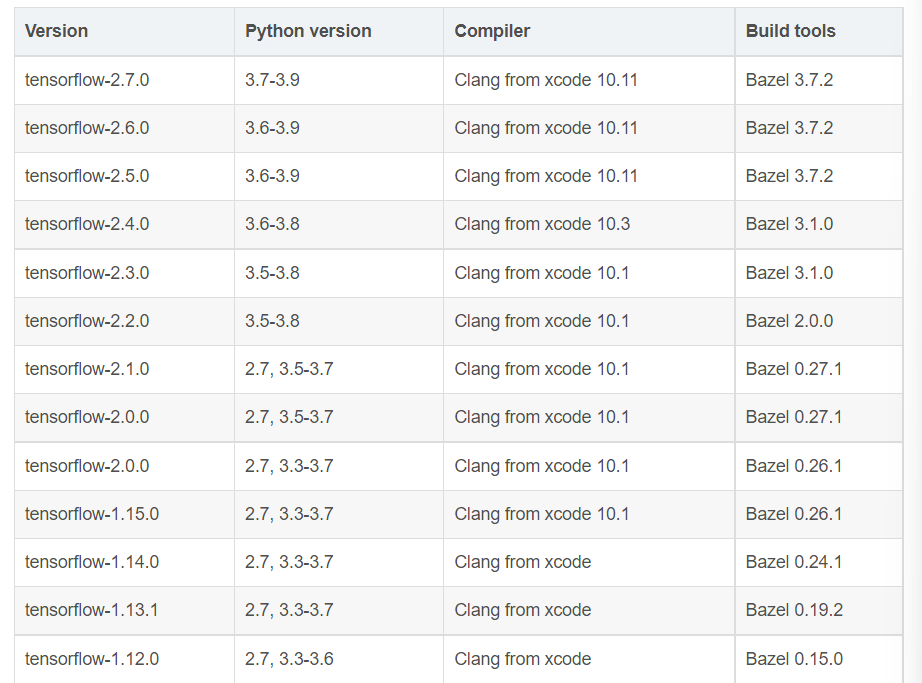Select the tensorflow-2.3.0 version cell
Image resolution: width=922 pixels, height=683 pixels.
(x=87, y=273)
